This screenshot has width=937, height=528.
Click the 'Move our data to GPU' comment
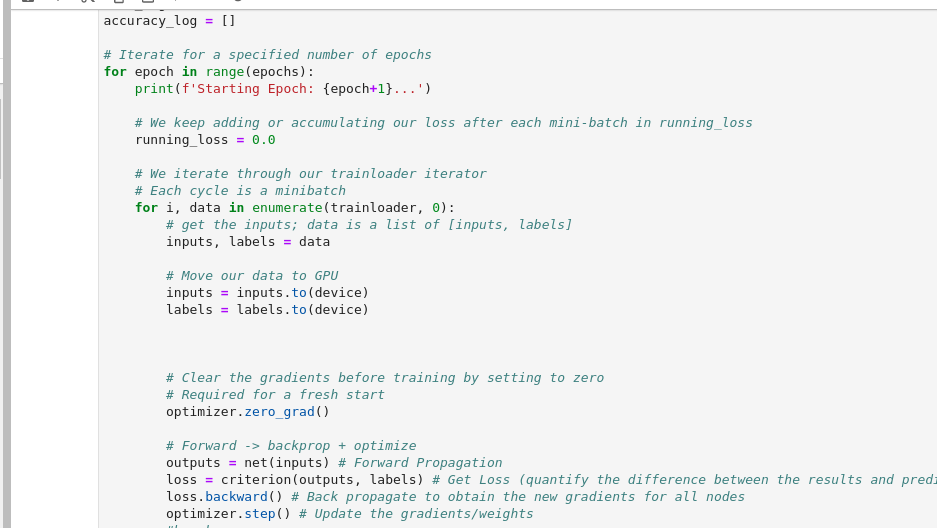point(252,276)
